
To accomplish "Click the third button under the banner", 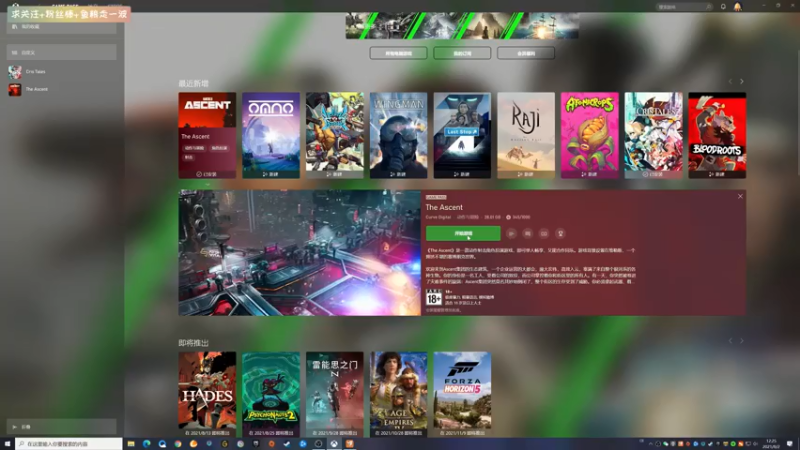I will coord(526,53).
